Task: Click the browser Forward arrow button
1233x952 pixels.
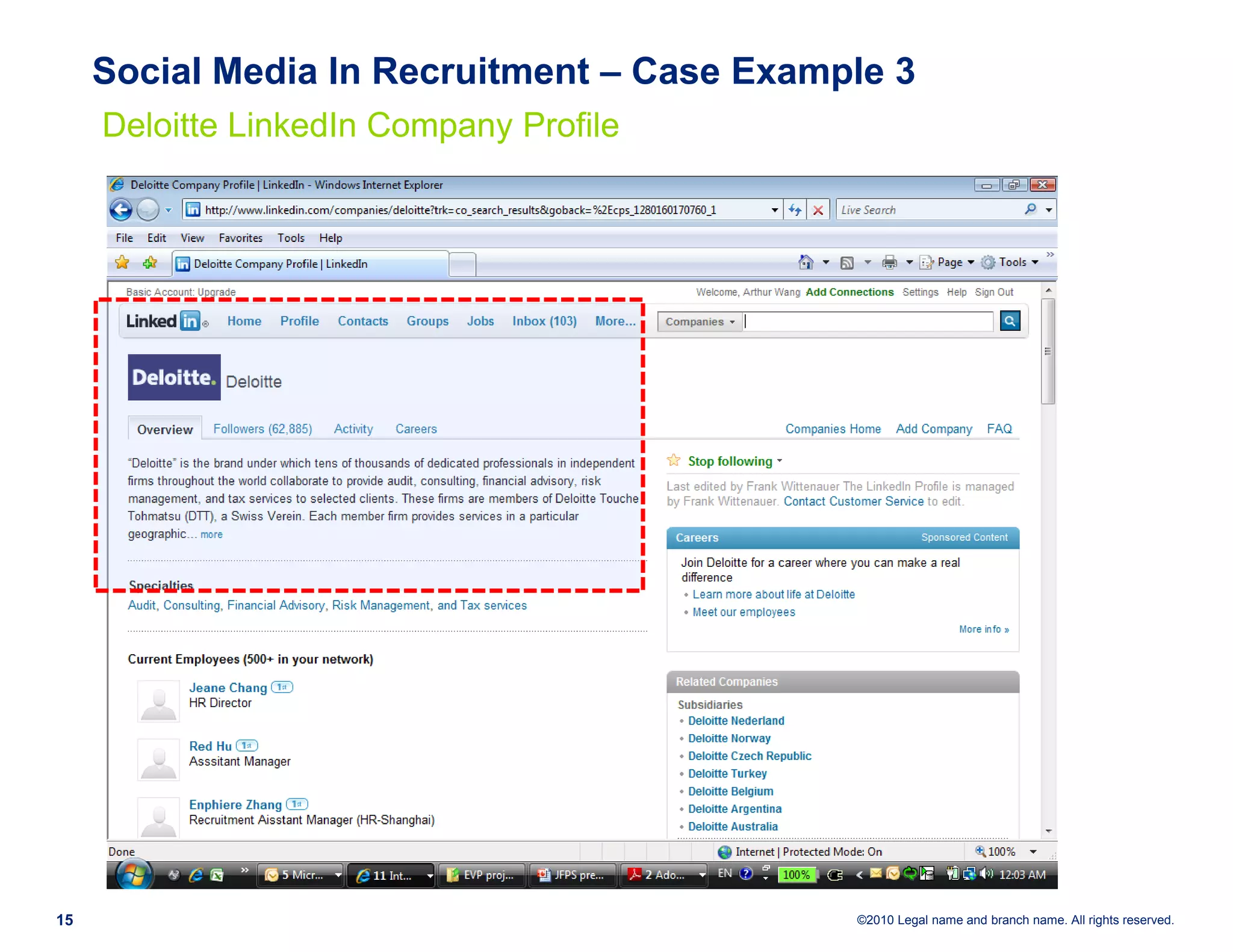Action: (148, 210)
